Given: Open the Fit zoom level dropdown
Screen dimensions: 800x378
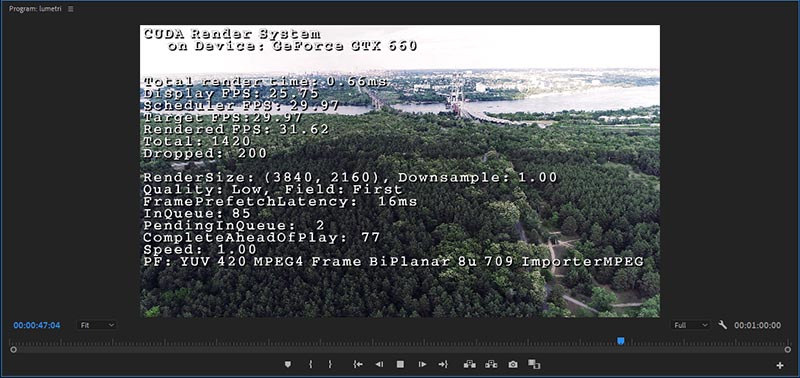Looking at the screenshot, I should (97, 325).
